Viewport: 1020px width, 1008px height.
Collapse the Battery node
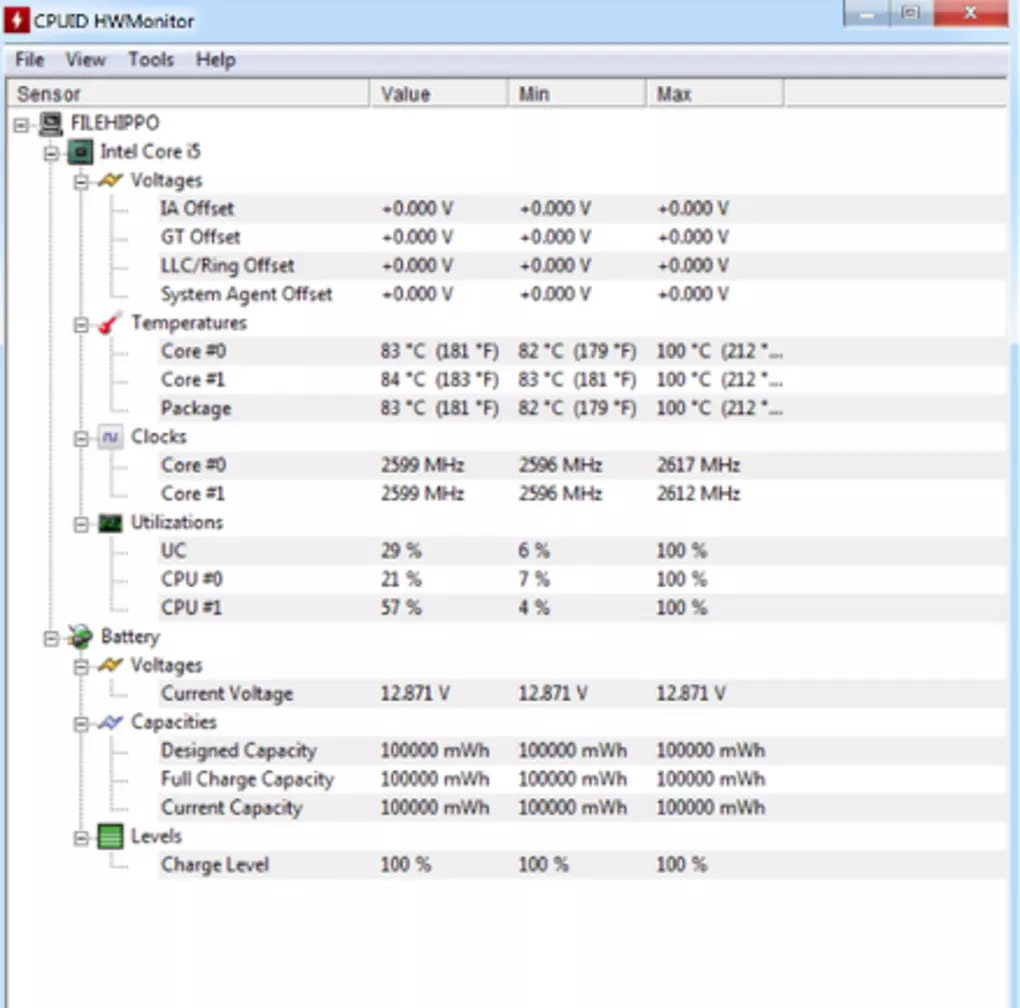51,639
